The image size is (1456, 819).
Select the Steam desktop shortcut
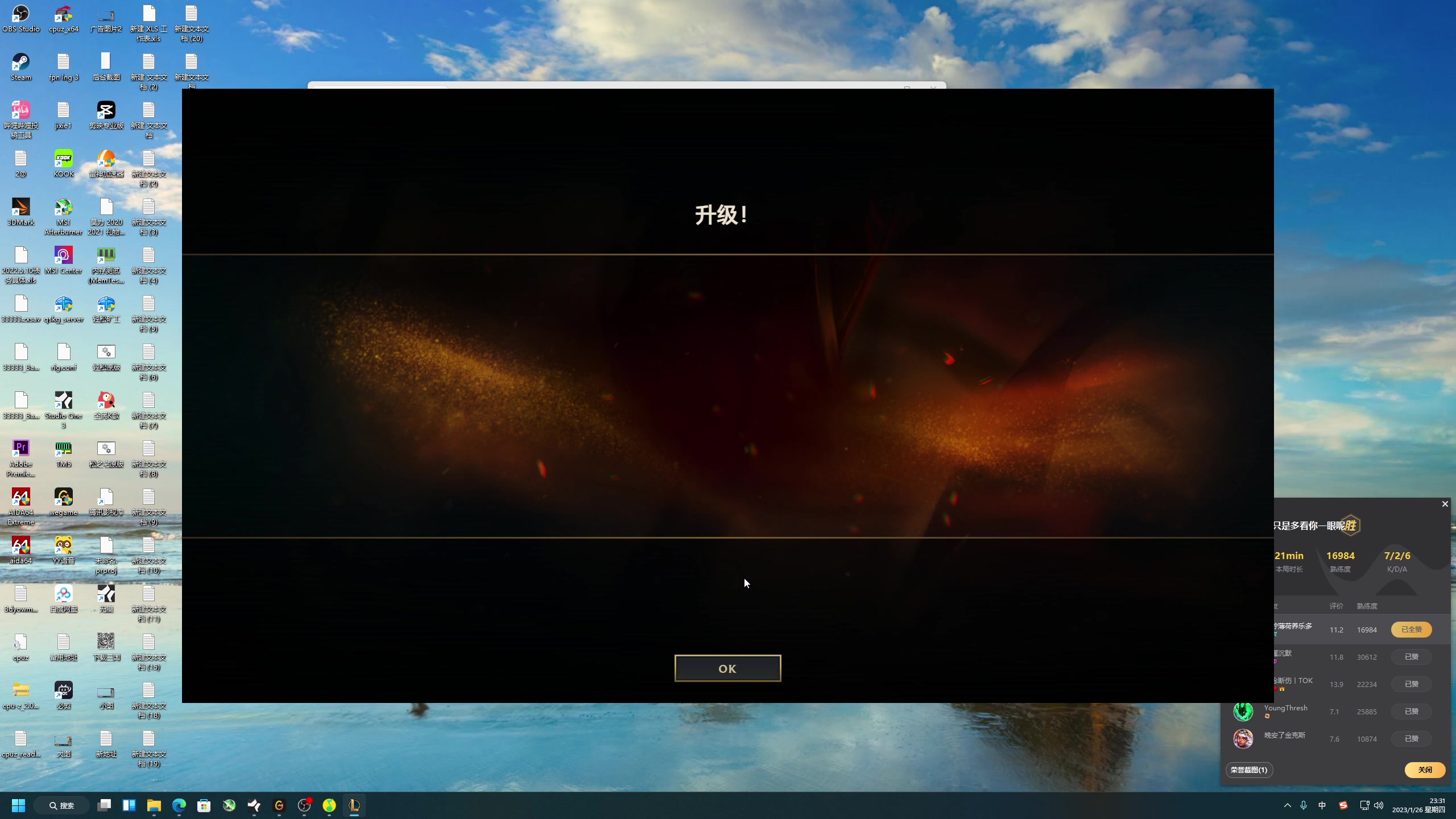(21, 68)
